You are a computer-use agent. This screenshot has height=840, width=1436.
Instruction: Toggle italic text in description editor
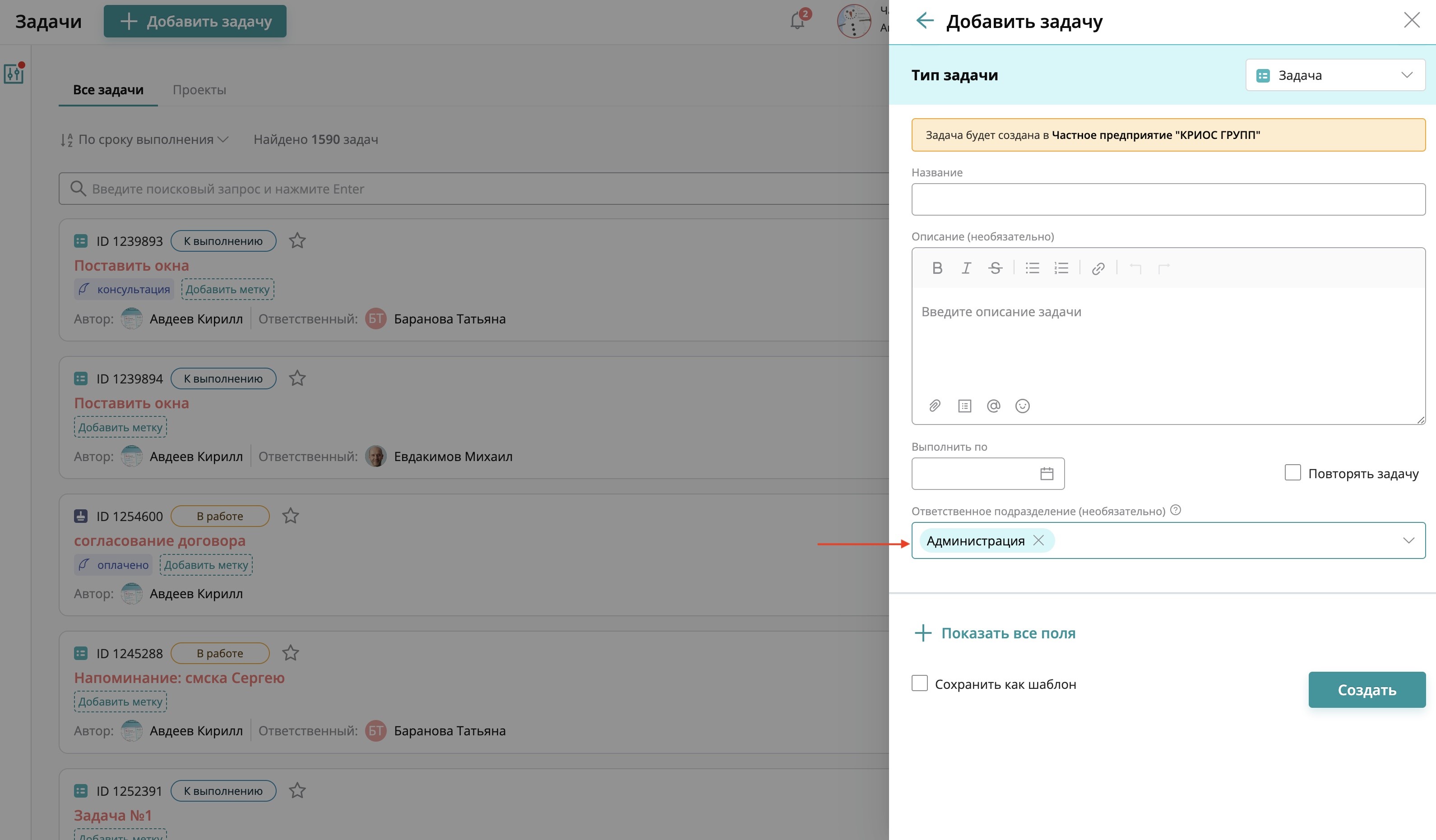pos(966,268)
